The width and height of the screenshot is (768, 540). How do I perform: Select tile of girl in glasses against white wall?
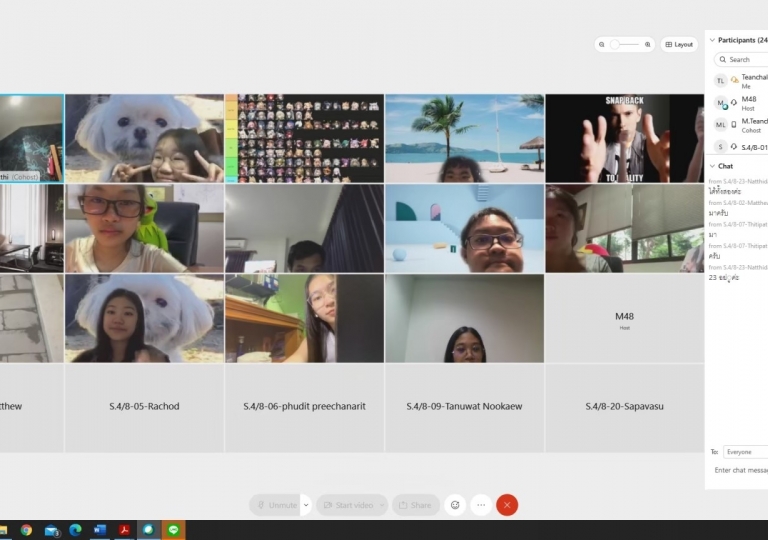[464, 319]
